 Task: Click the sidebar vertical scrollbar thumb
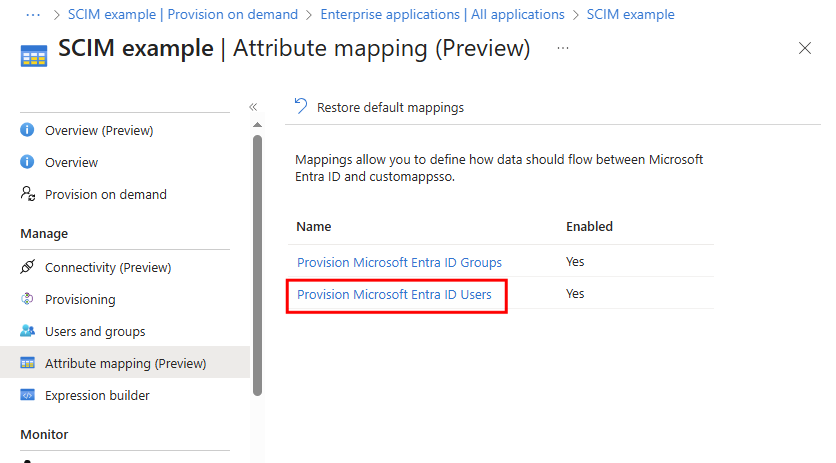pyautogui.click(x=258, y=265)
